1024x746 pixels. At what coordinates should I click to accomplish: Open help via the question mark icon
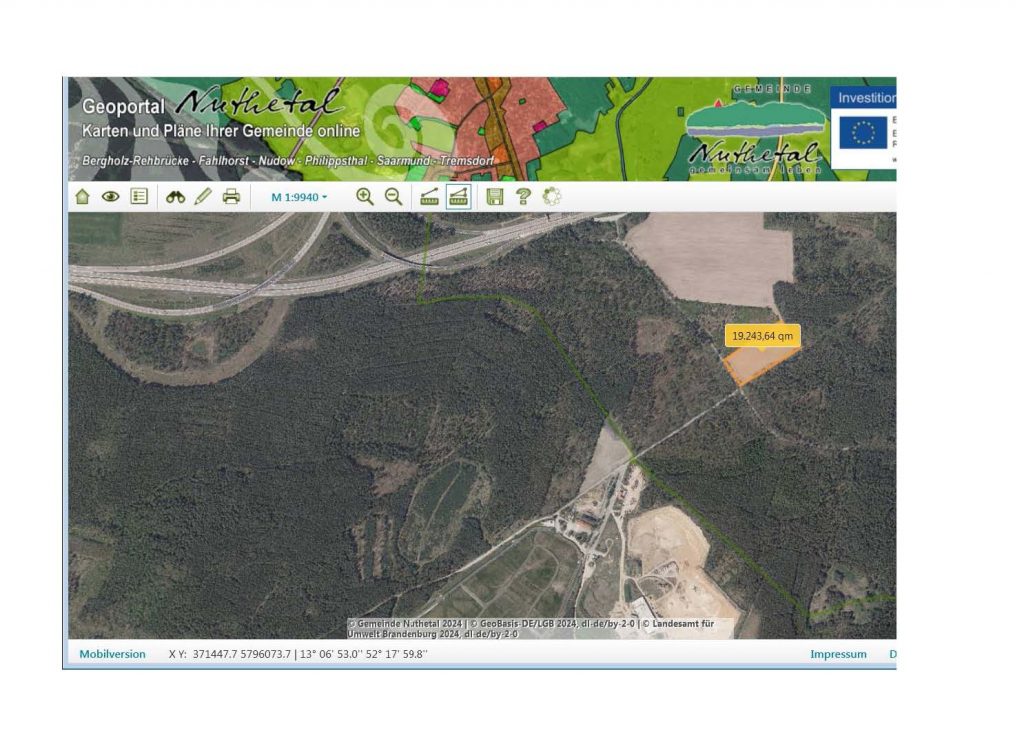522,197
